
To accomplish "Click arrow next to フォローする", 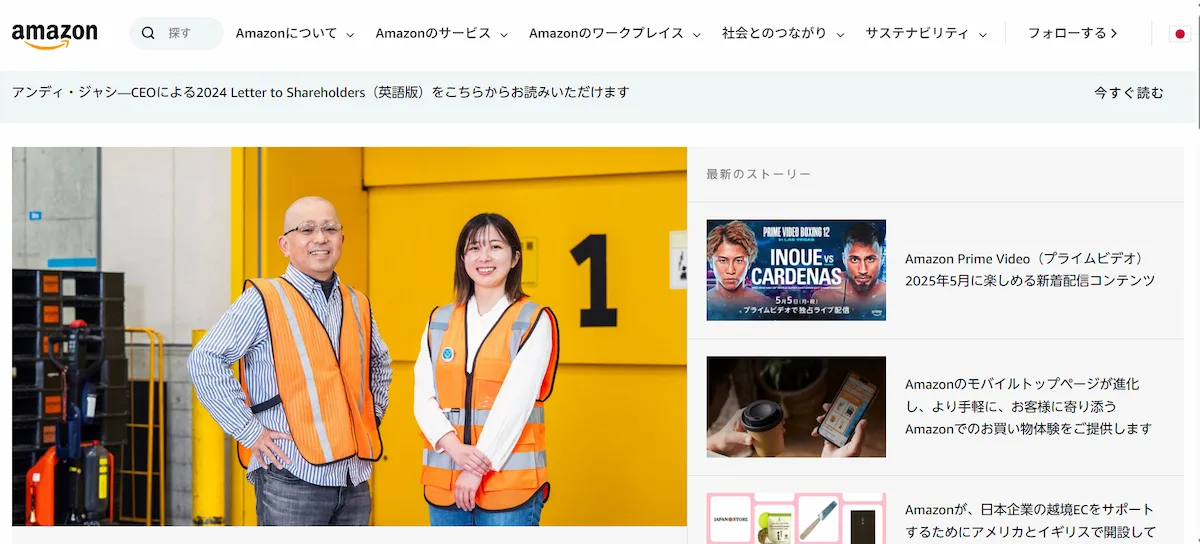I will click(x=1114, y=33).
